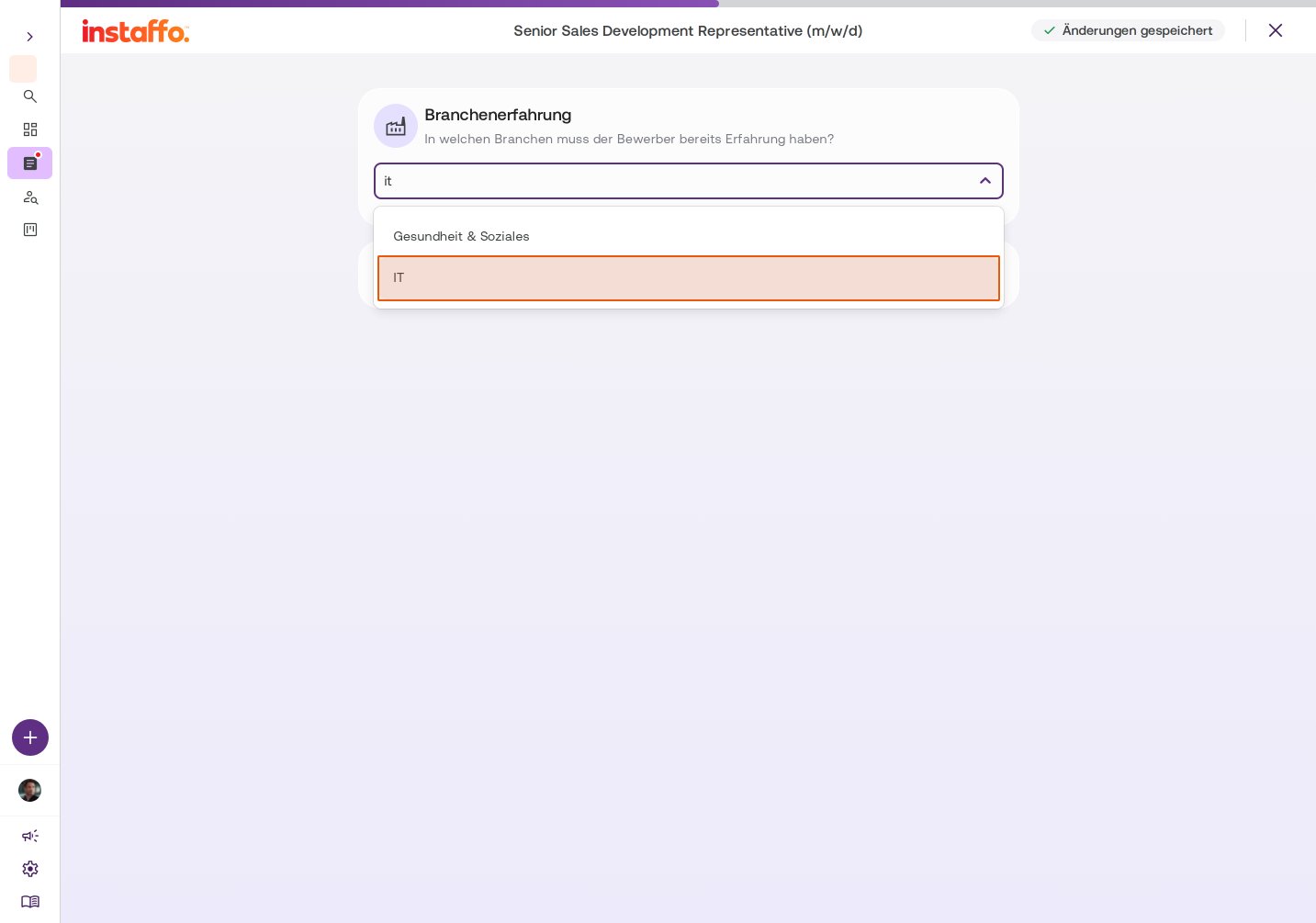1316x923 pixels.
Task: Collapse the Branchenerfahrung dropdown arrow
Action: (985, 181)
